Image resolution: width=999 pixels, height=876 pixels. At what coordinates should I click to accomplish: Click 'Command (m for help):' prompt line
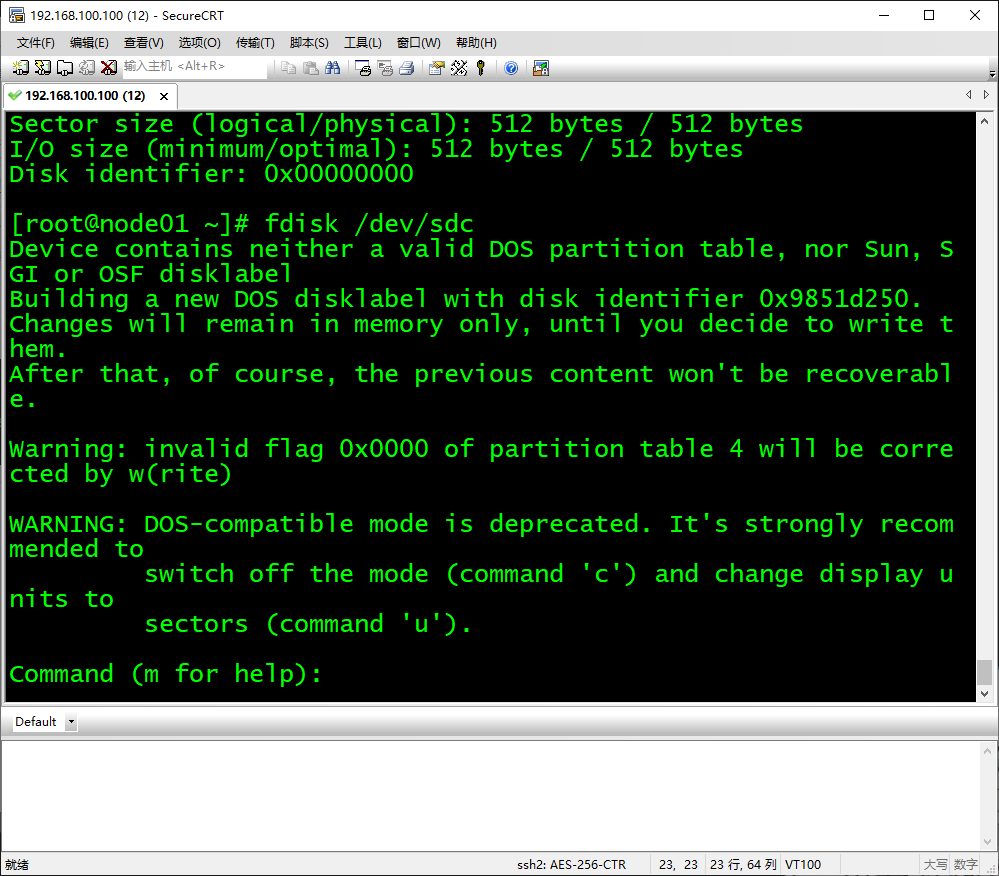[166, 674]
